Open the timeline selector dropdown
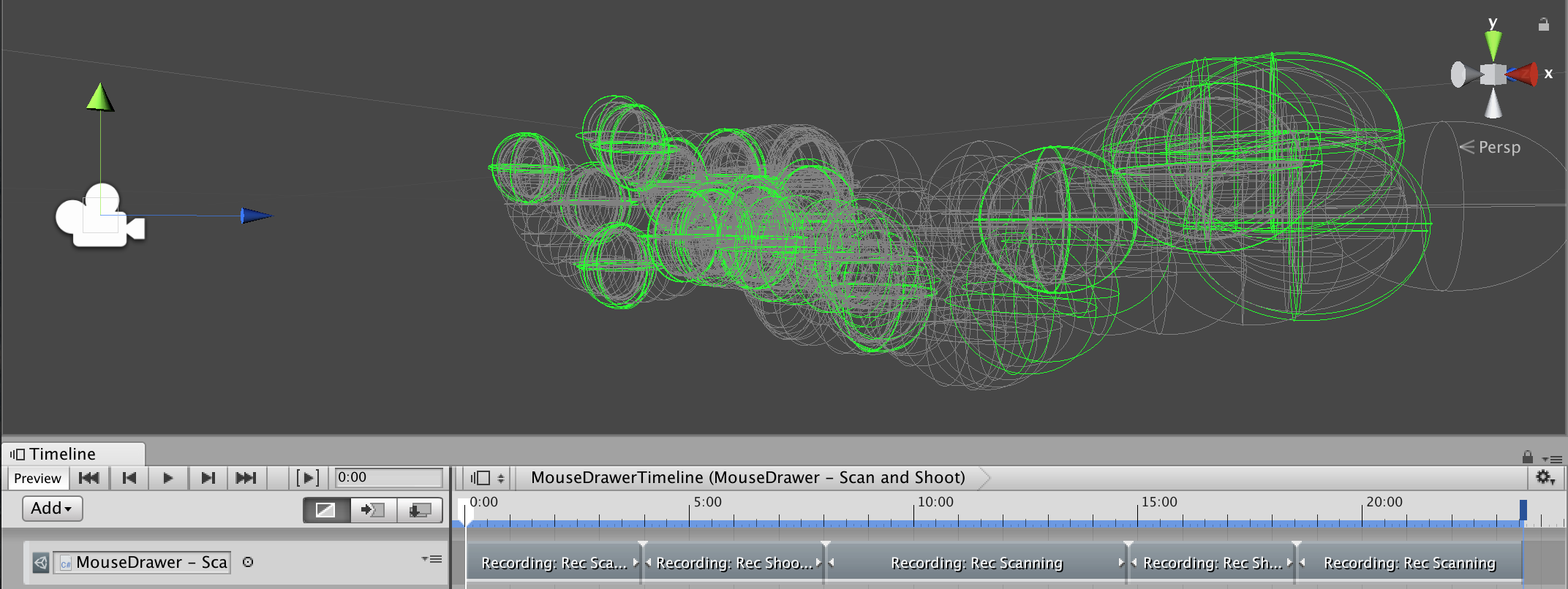The width and height of the screenshot is (1568, 589). pyautogui.click(x=488, y=478)
